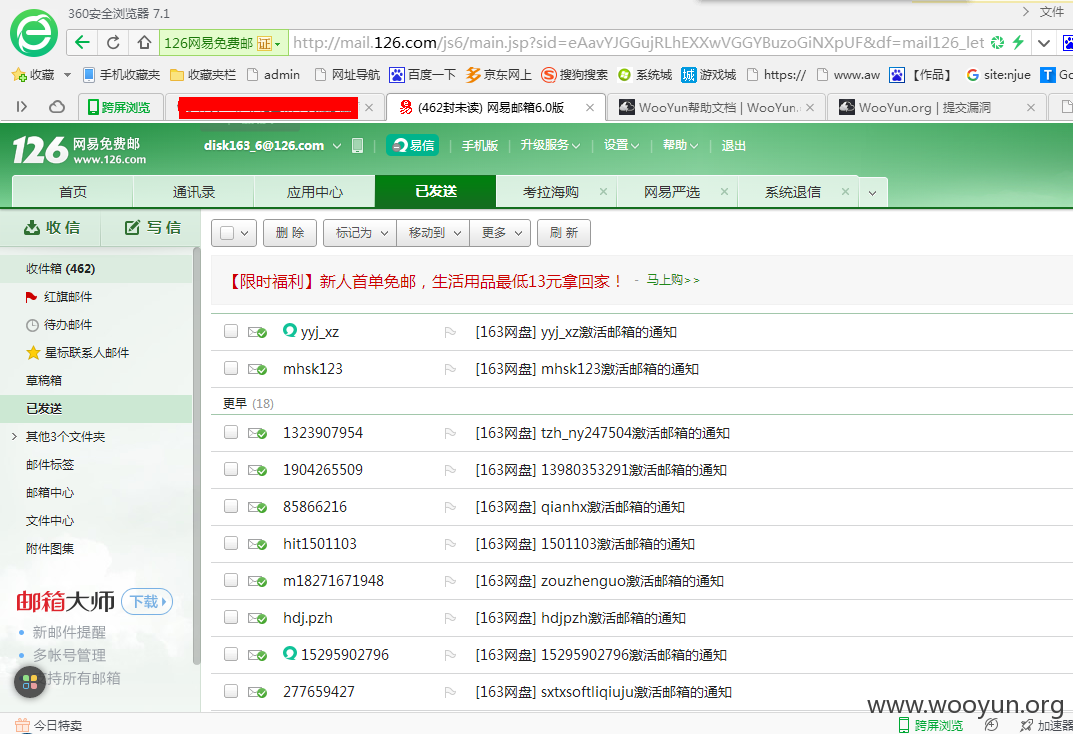Open the 百度一下 bookmark

(x=422, y=75)
